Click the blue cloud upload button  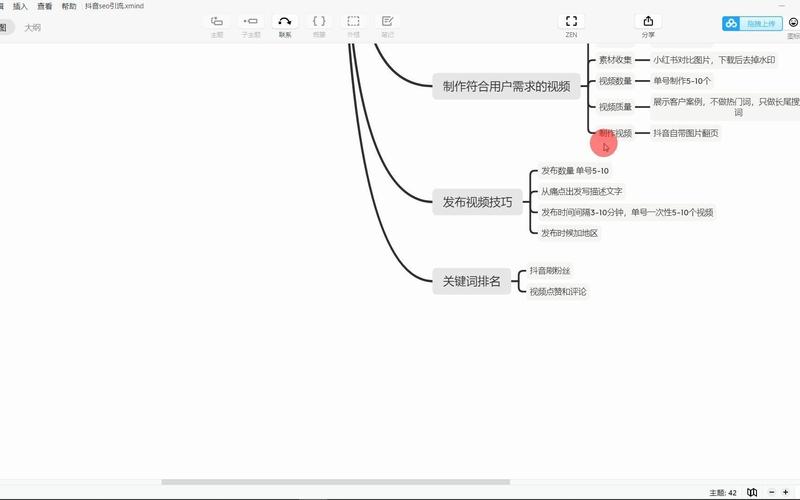click(752, 23)
